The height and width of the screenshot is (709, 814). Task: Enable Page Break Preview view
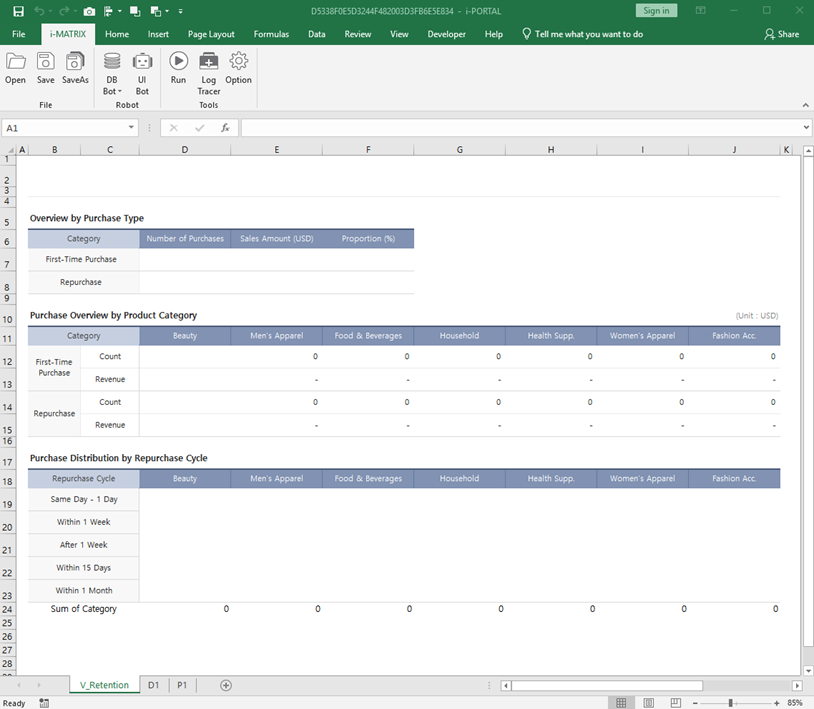tap(675, 702)
